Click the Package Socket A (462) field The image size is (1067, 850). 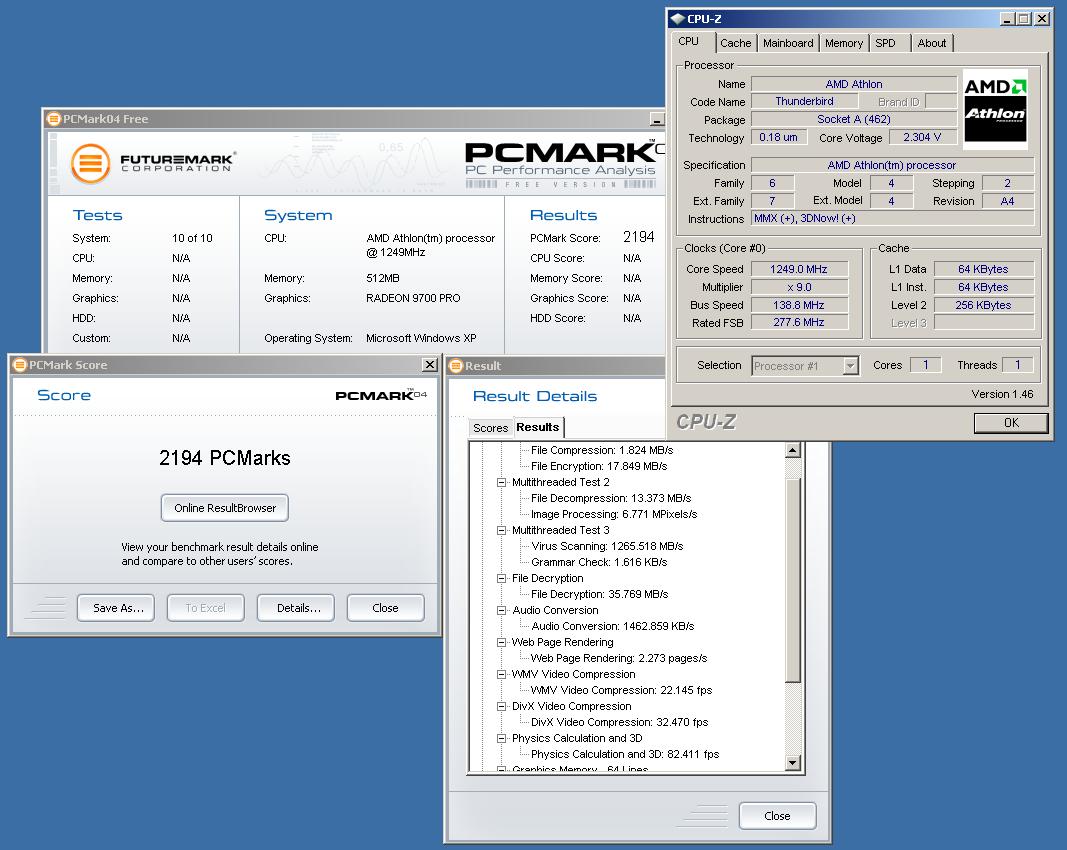[854, 119]
